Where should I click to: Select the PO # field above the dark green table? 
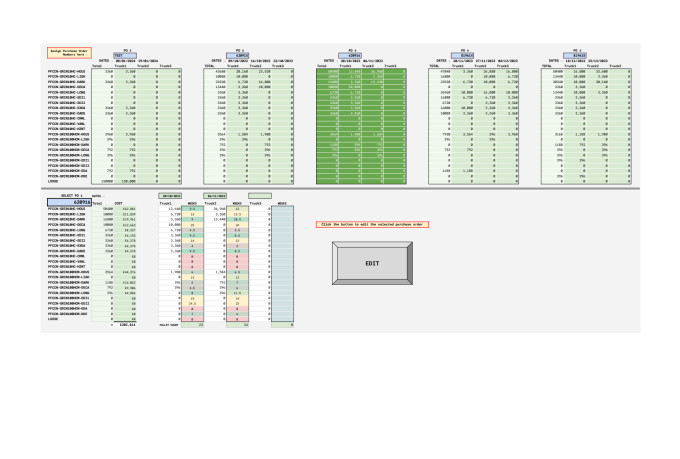(350, 56)
